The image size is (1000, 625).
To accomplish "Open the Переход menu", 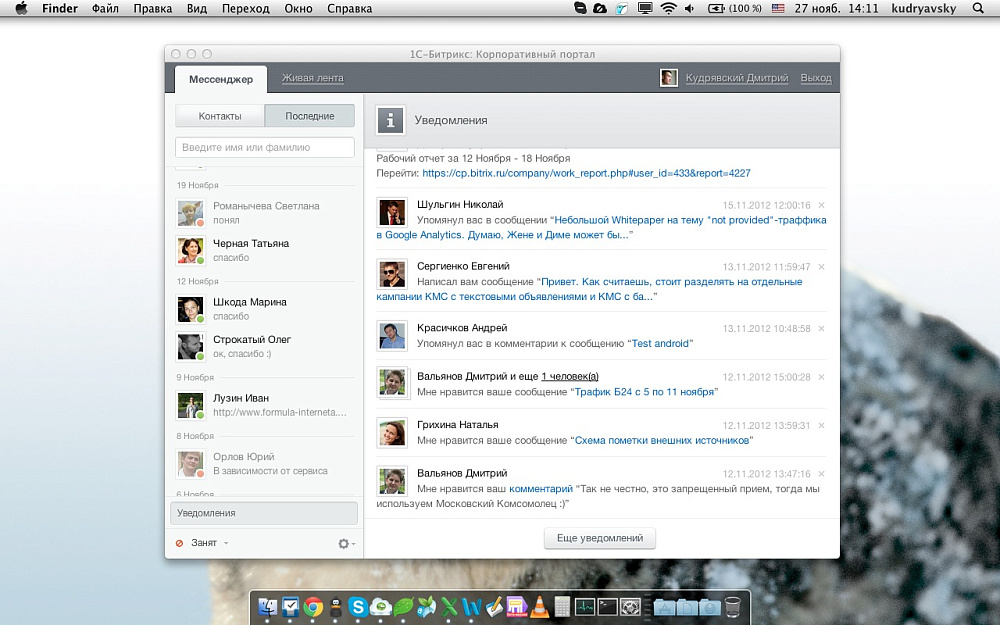I will point(246,8).
